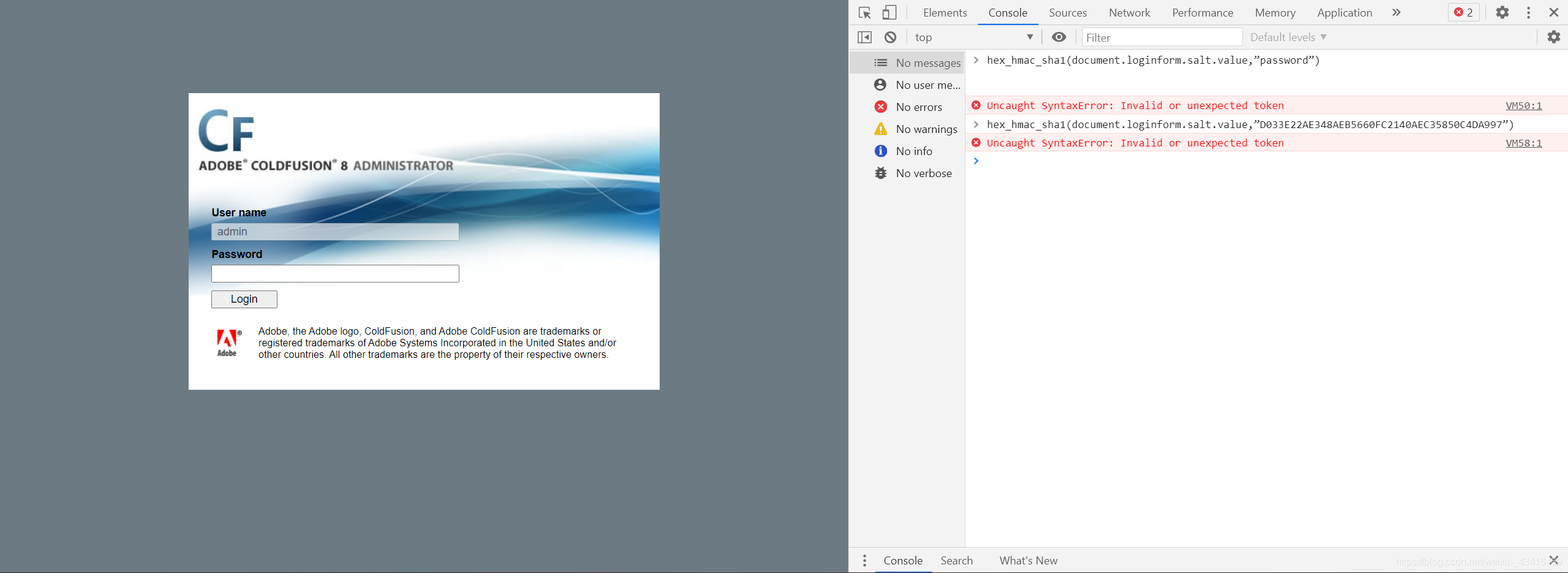Viewport: 1568px width, 573px height.
Task: Open the Default levels dropdown
Action: [x=1289, y=37]
